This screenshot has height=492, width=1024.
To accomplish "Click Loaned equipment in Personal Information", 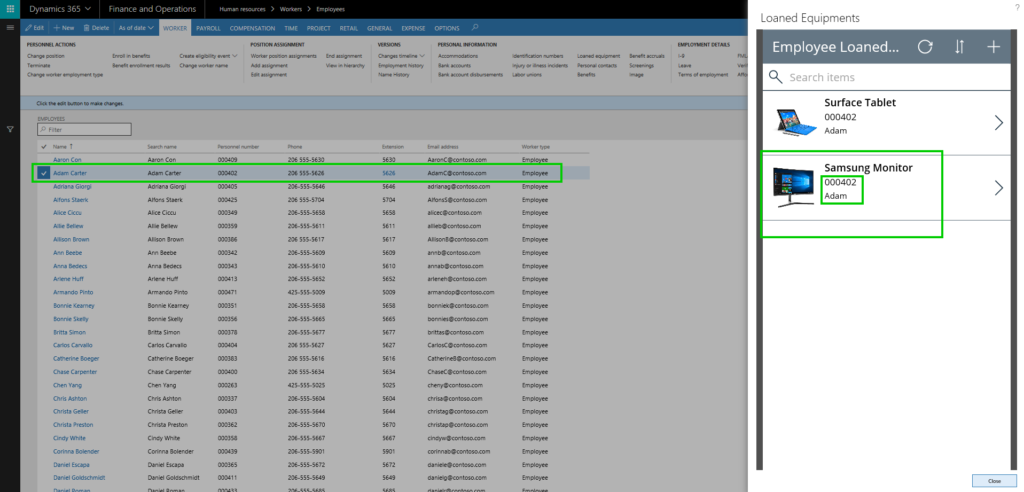I will pyautogui.click(x=598, y=56).
